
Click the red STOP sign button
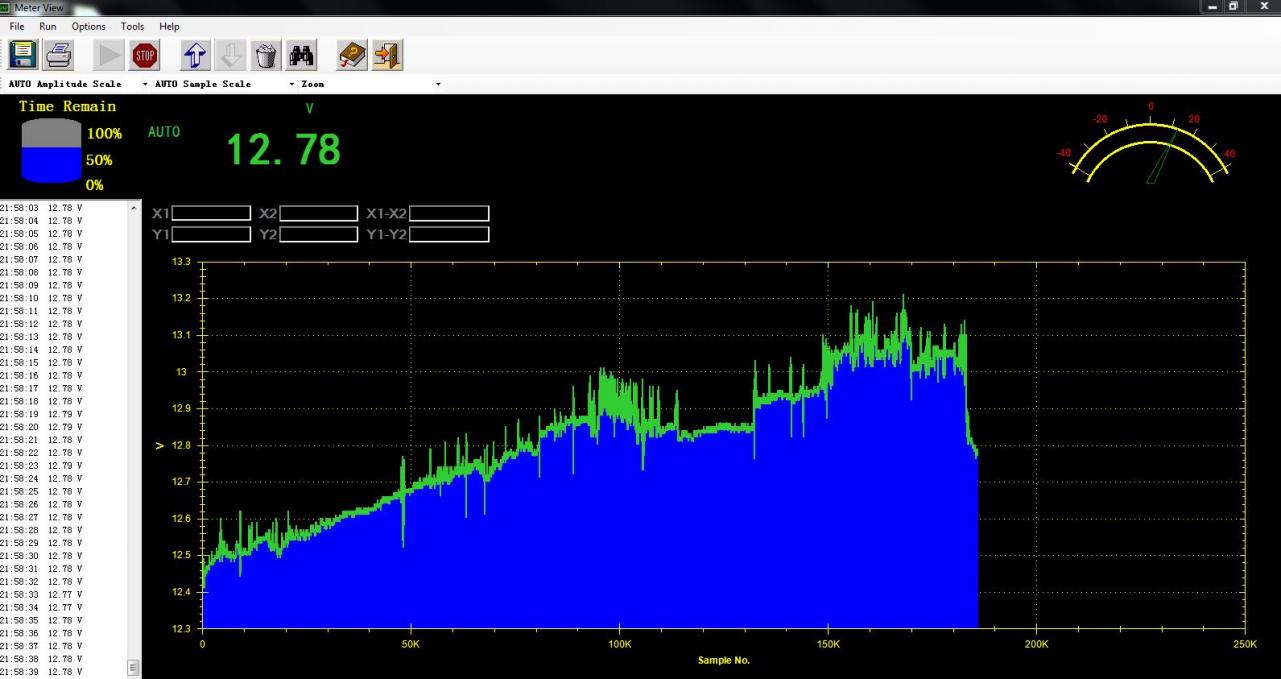[145, 54]
